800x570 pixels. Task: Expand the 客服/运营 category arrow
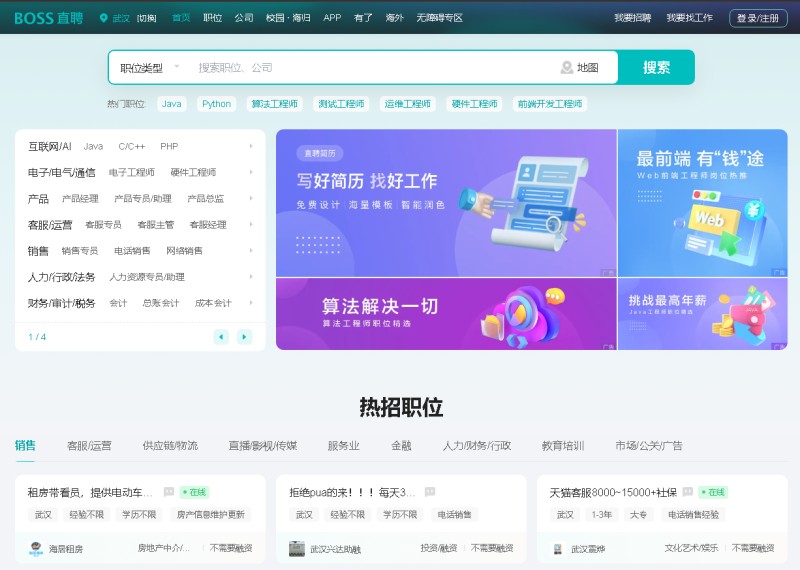click(251, 225)
